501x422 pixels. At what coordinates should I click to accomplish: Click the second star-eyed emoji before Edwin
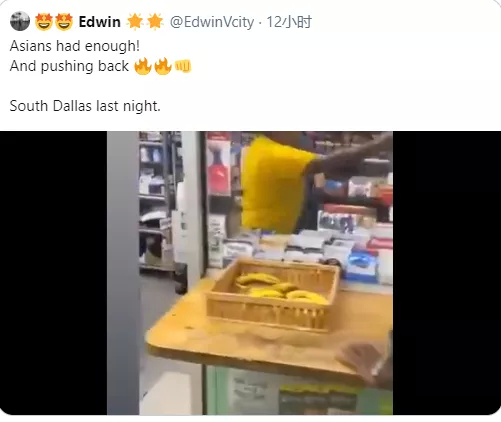(64, 22)
